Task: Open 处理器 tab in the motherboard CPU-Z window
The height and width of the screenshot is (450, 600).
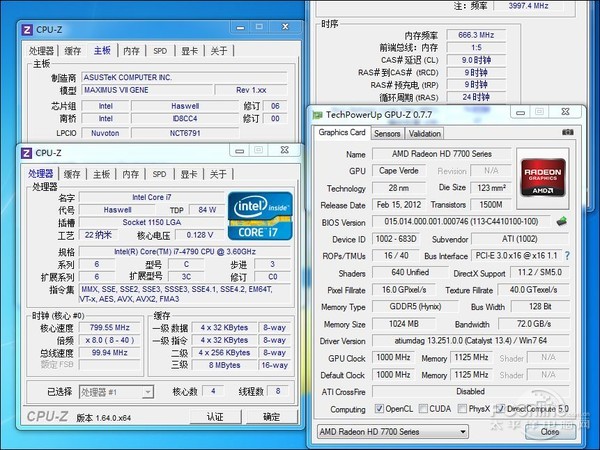Action: [41, 51]
